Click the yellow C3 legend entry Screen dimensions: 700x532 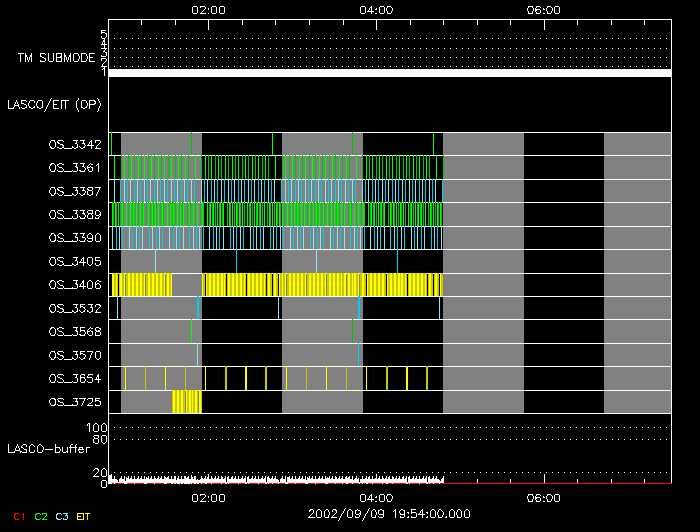click(x=62, y=516)
